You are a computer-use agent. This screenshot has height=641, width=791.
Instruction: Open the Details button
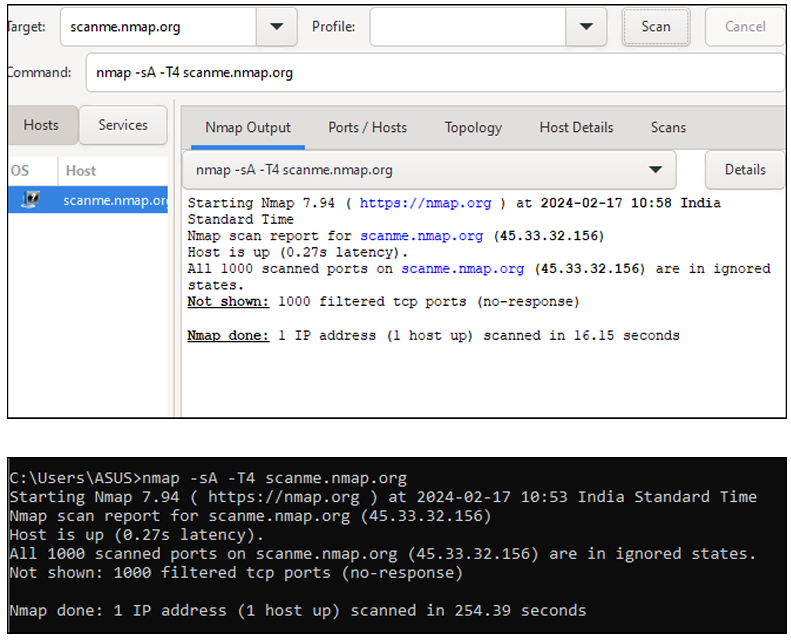tap(745, 170)
